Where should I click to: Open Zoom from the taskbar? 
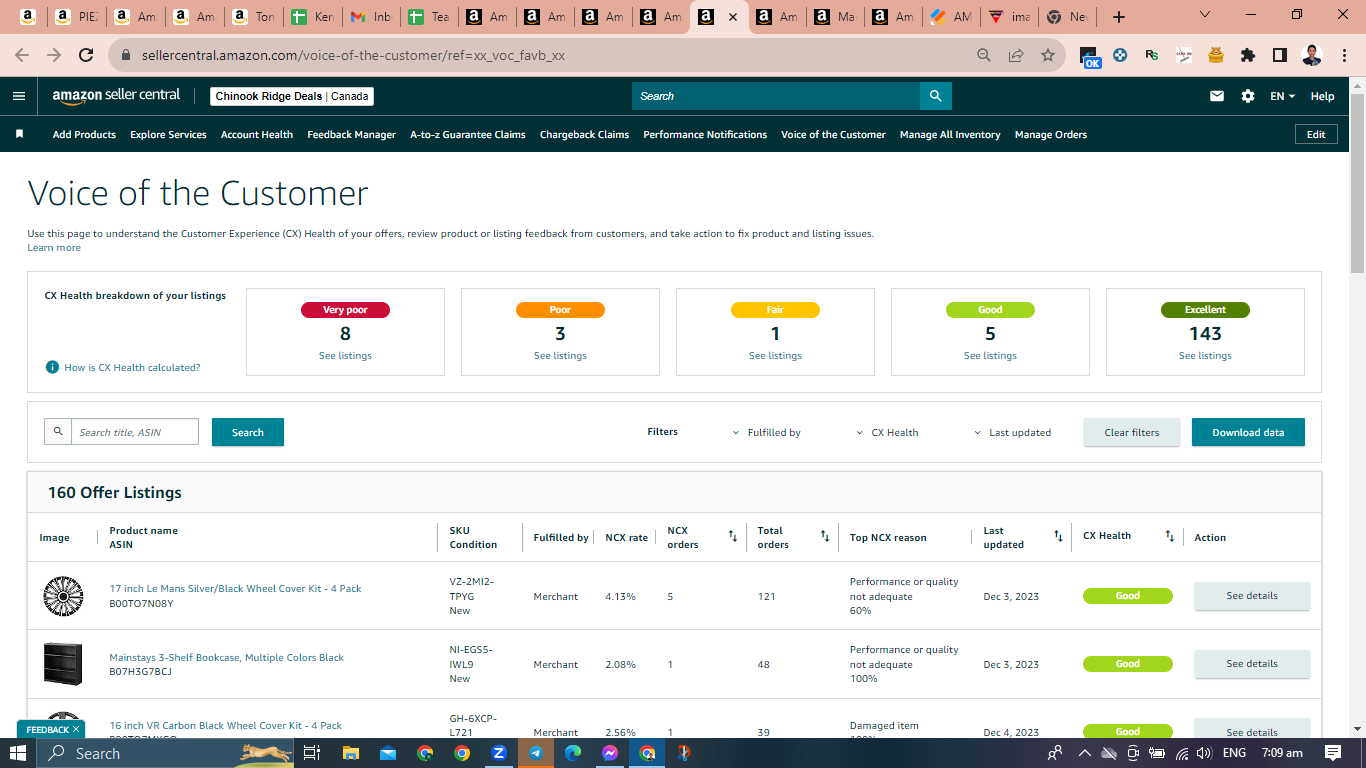point(499,753)
